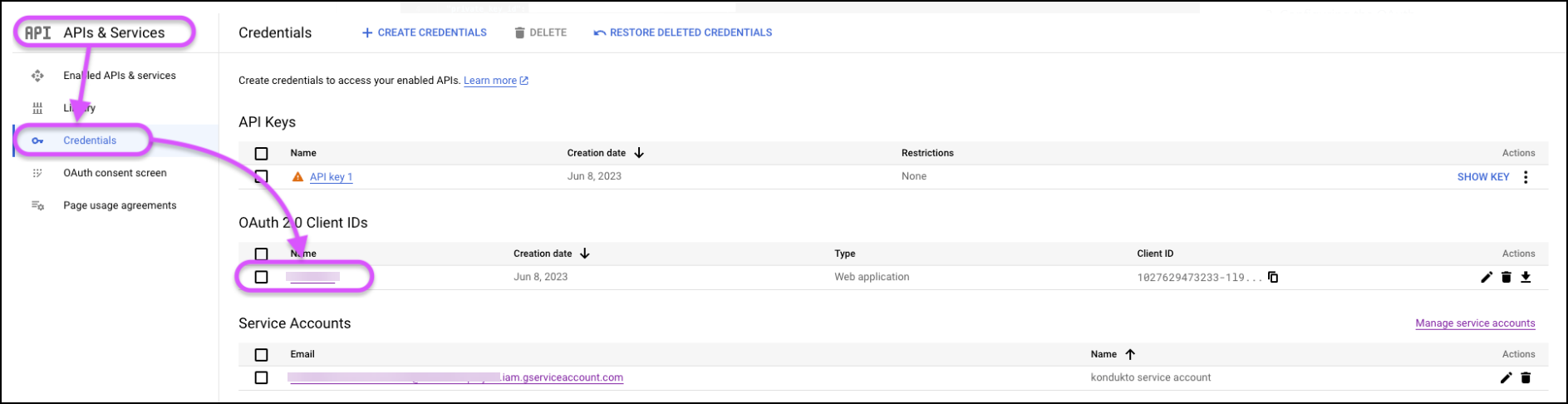This screenshot has width=1568, height=404.
Task: Open the Manage service accounts link
Action: tap(1475, 323)
